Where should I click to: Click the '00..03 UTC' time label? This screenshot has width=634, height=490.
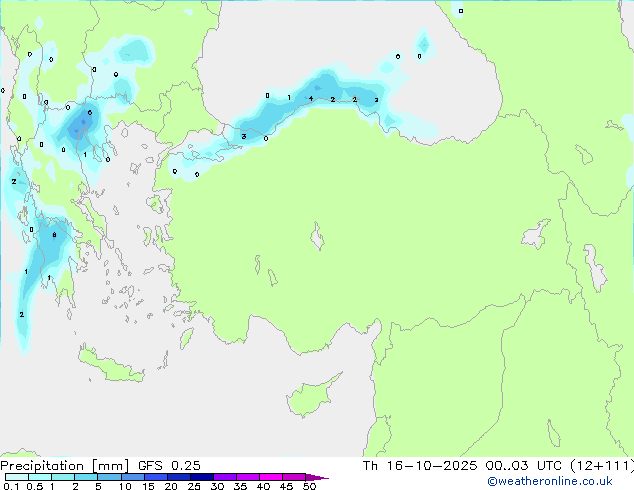[523, 466]
